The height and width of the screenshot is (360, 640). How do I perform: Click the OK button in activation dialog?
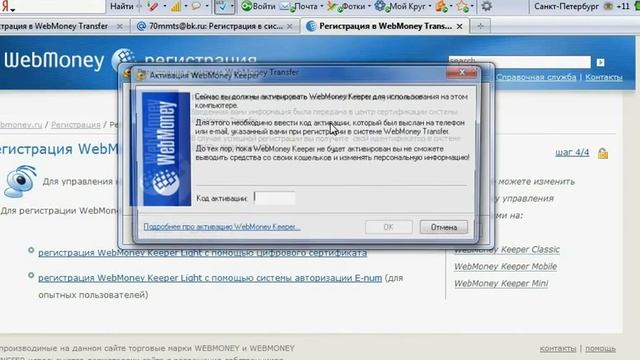pyautogui.click(x=388, y=227)
